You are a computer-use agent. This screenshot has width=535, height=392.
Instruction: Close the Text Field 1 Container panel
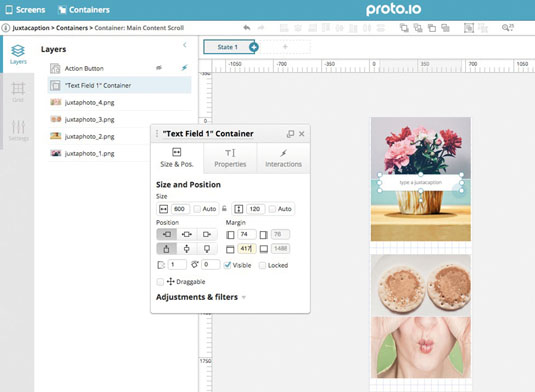pos(302,134)
